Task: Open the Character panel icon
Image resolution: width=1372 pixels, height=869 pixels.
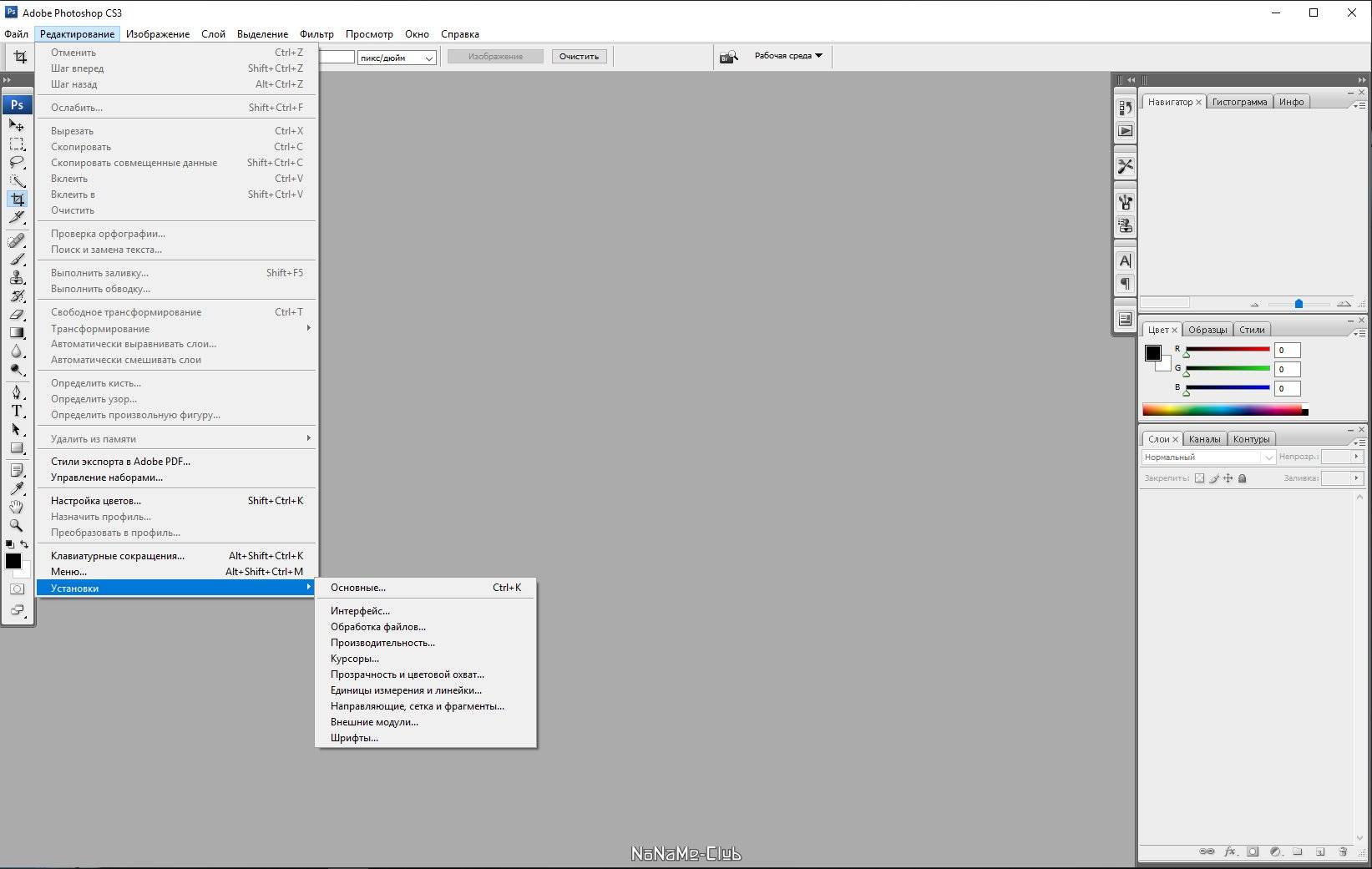Action: pos(1125,260)
